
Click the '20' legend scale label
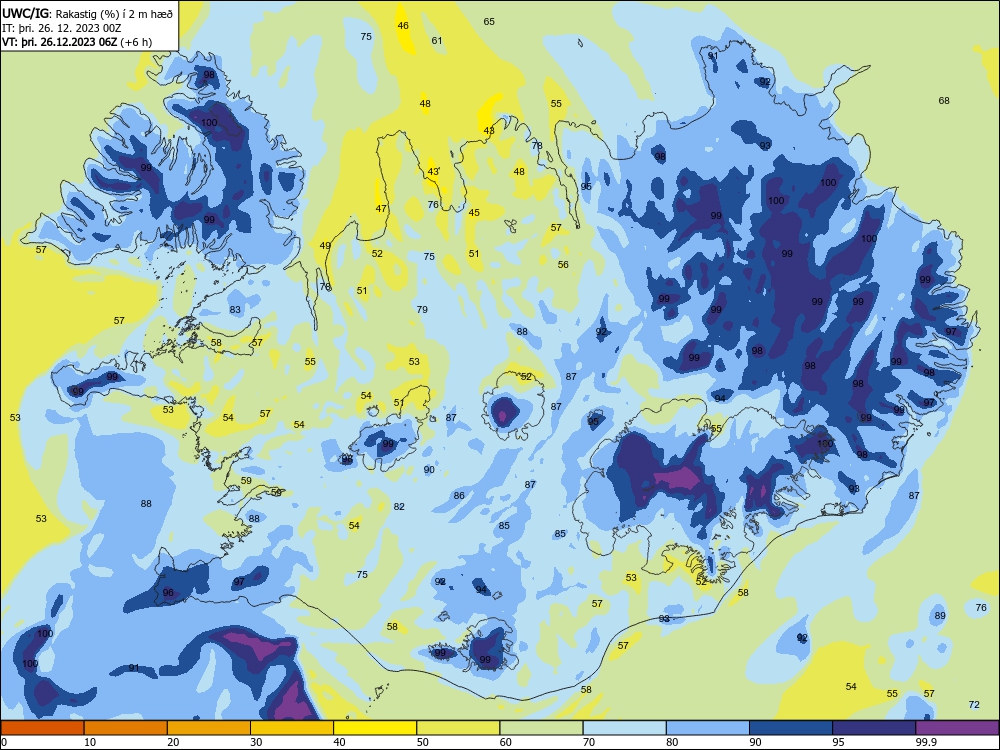173,742
